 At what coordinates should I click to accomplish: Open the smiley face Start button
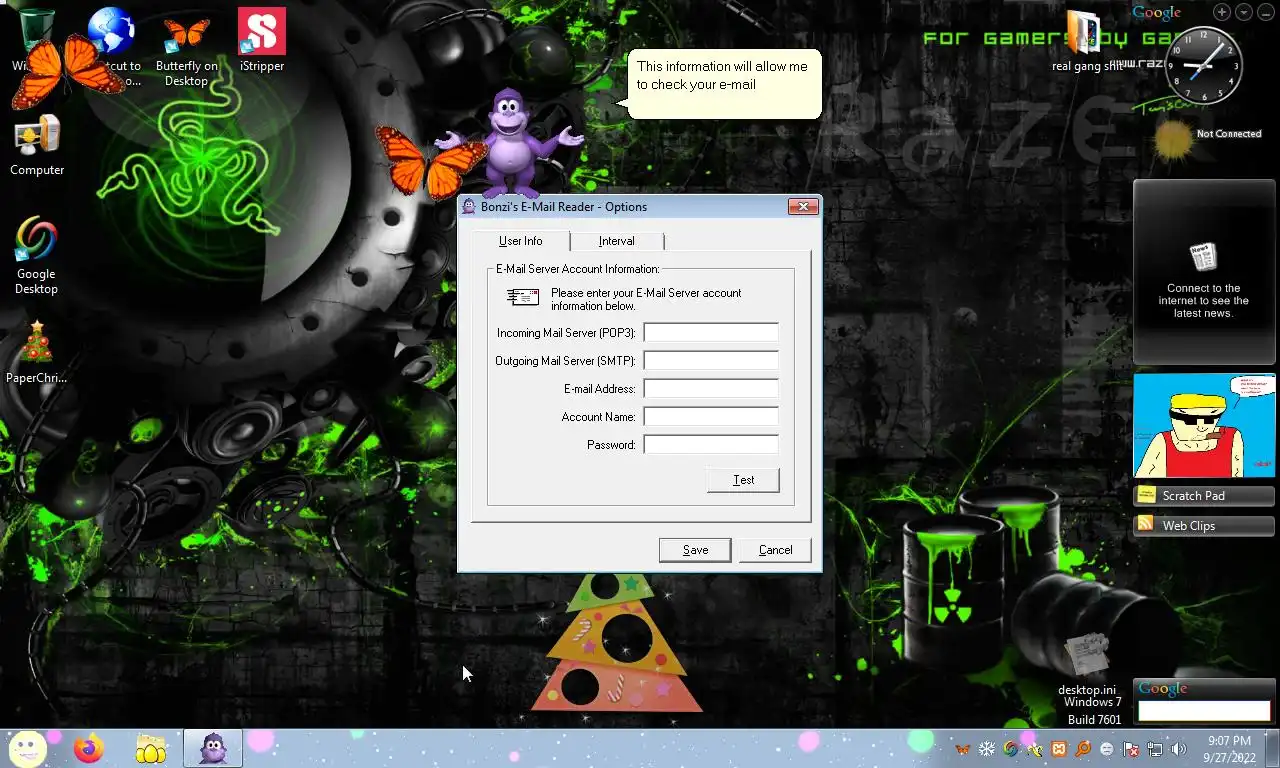click(27, 749)
